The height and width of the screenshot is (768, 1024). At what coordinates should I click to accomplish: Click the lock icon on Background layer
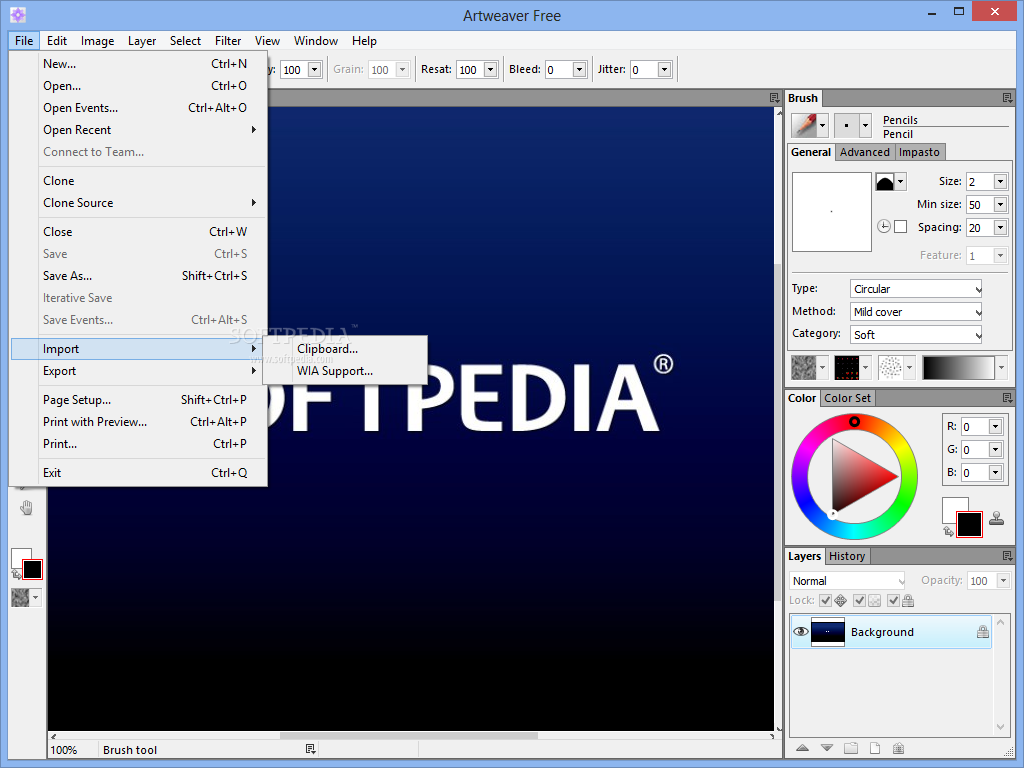click(x=983, y=632)
